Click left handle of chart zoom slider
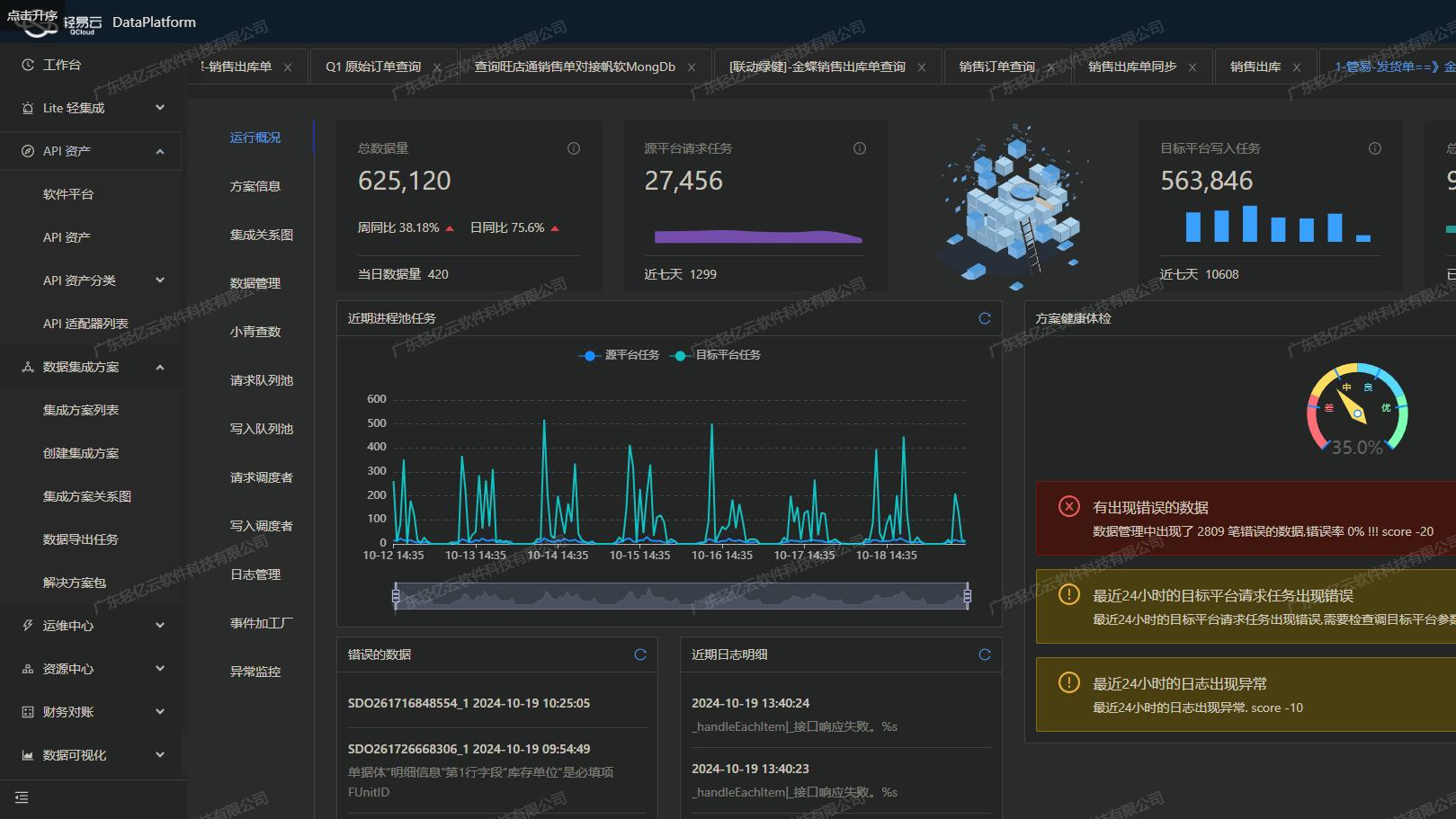Viewport: 1456px width, 819px height. [x=396, y=595]
